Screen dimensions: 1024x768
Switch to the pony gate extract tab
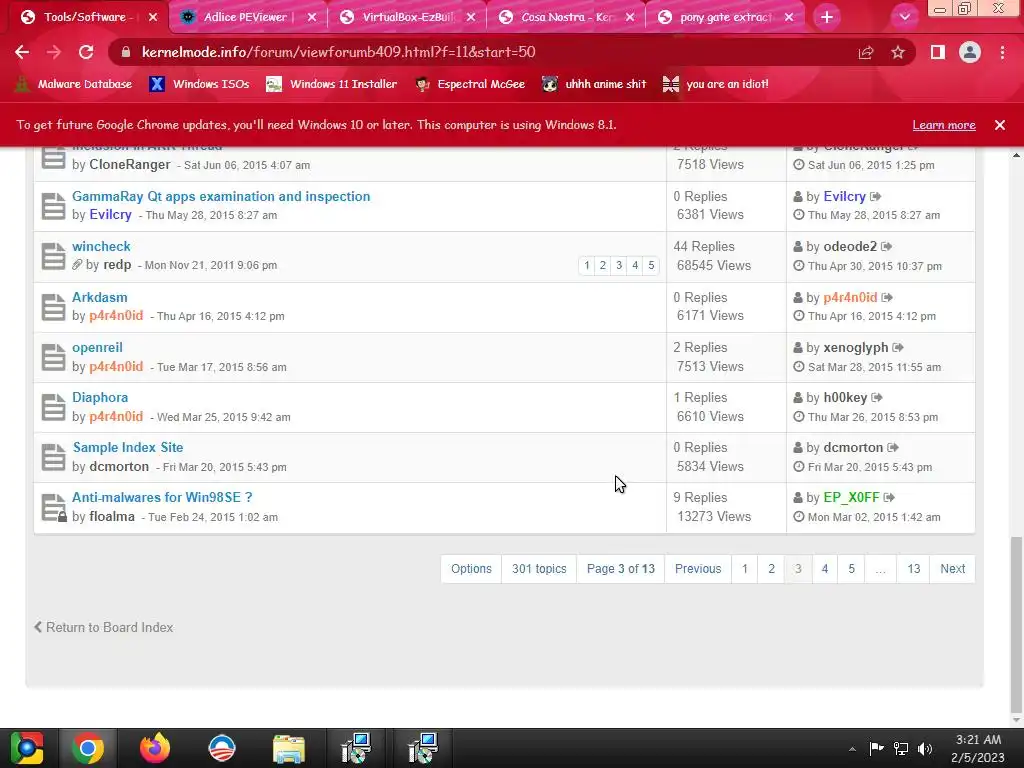tap(726, 17)
